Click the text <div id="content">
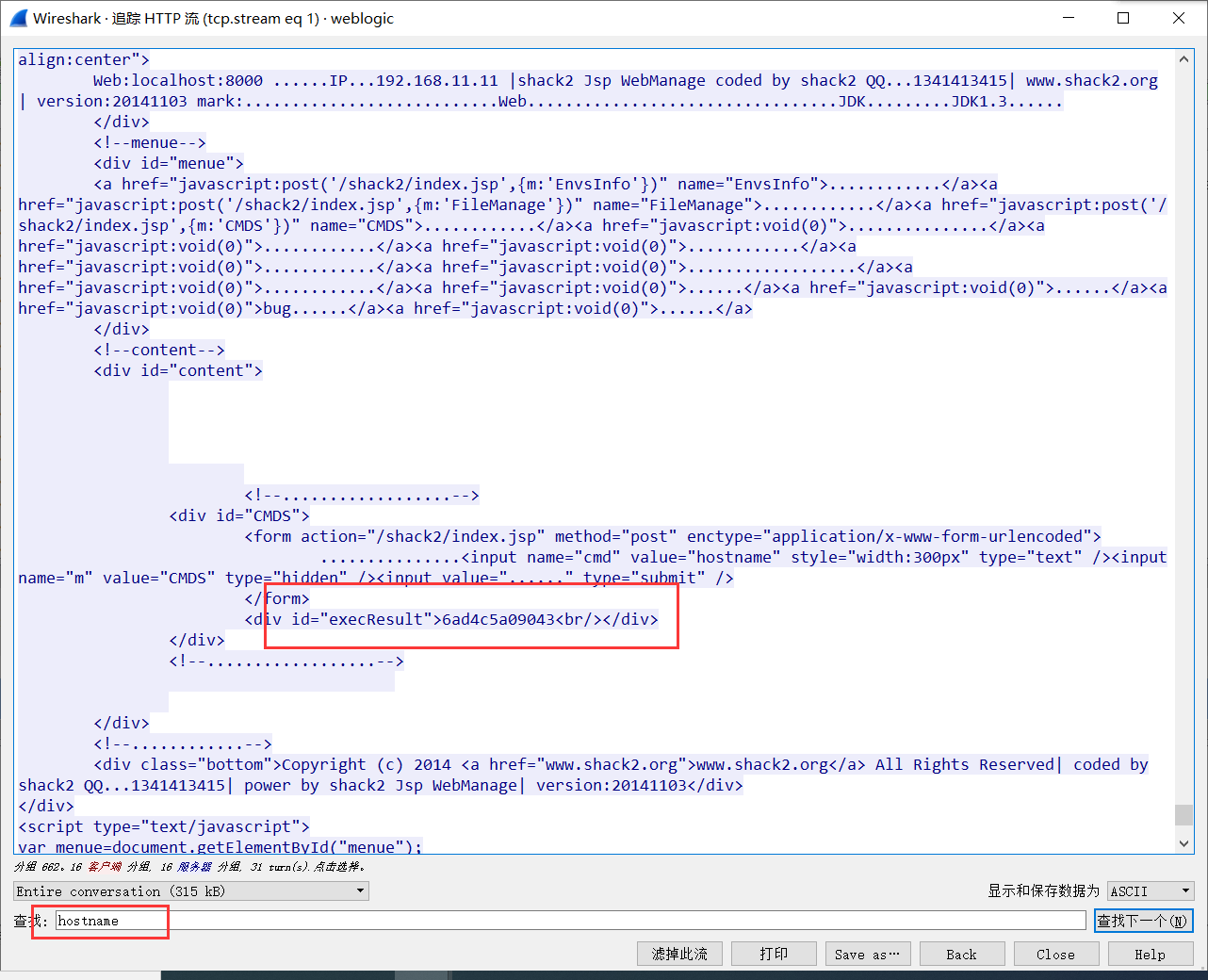This screenshot has width=1208, height=980. coord(178,370)
